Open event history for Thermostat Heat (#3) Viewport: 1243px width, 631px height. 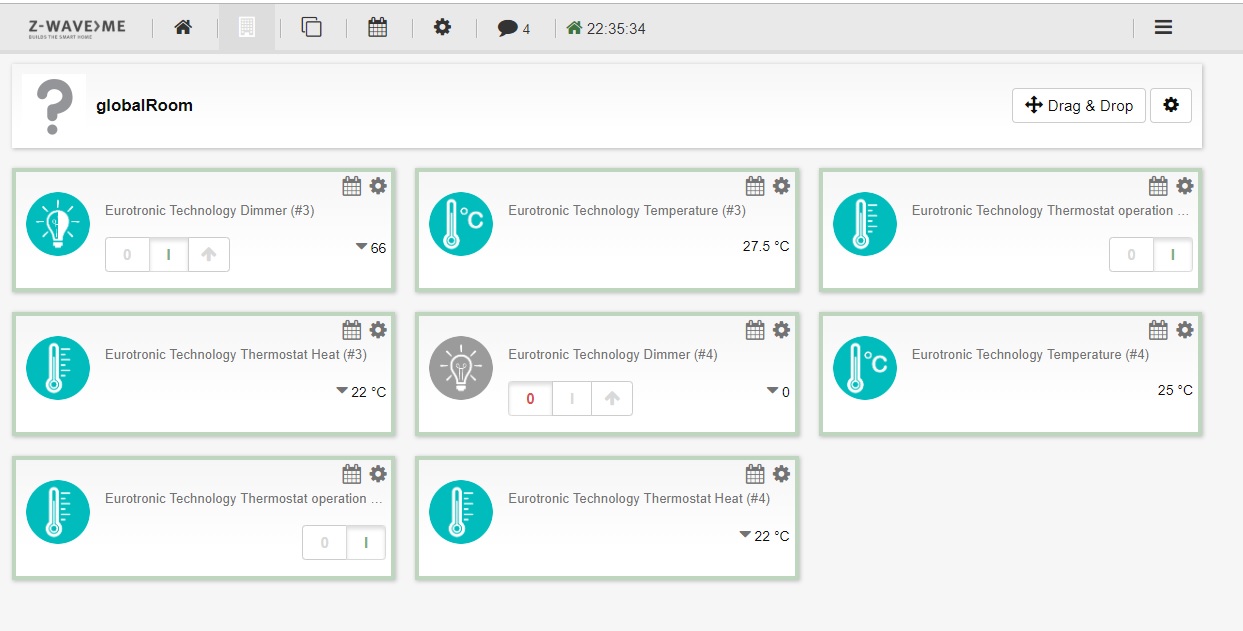pyautogui.click(x=352, y=330)
